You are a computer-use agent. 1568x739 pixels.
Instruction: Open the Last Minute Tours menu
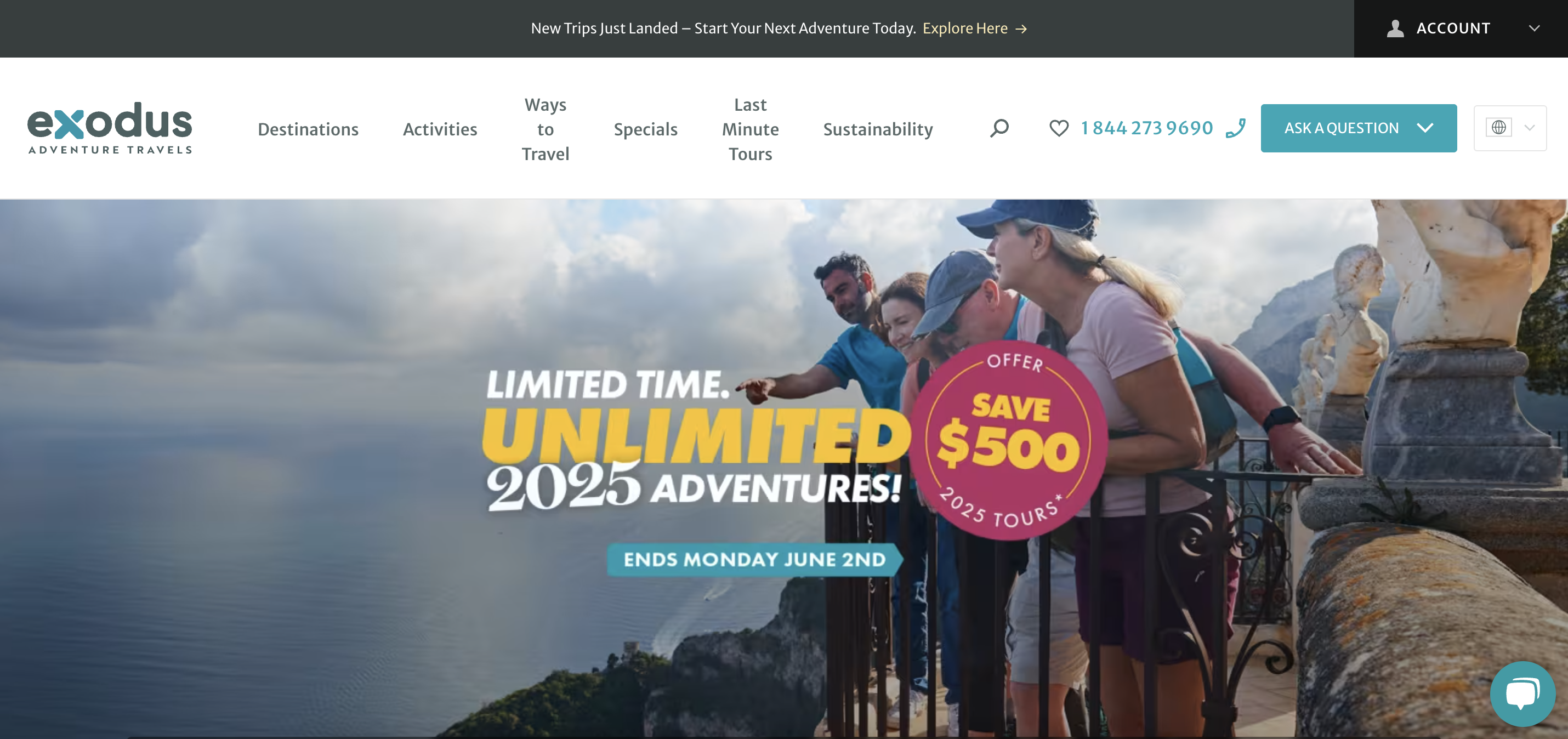pyautogui.click(x=750, y=129)
